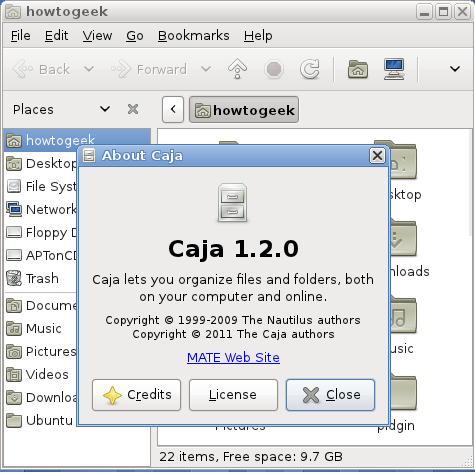Click the Documents folder icon in sidebar
The width and height of the screenshot is (475, 472).
coord(14,305)
